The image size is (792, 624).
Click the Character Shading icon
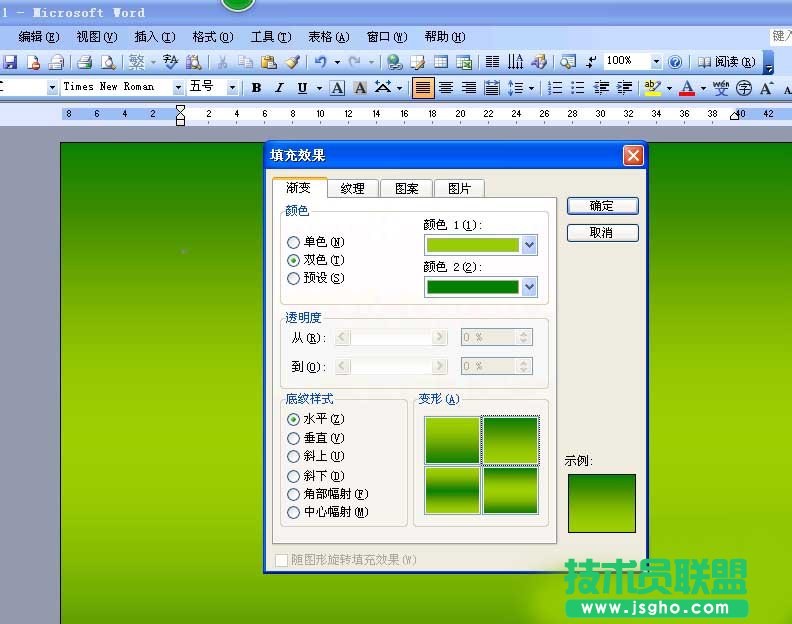click(x=360, y=88)
